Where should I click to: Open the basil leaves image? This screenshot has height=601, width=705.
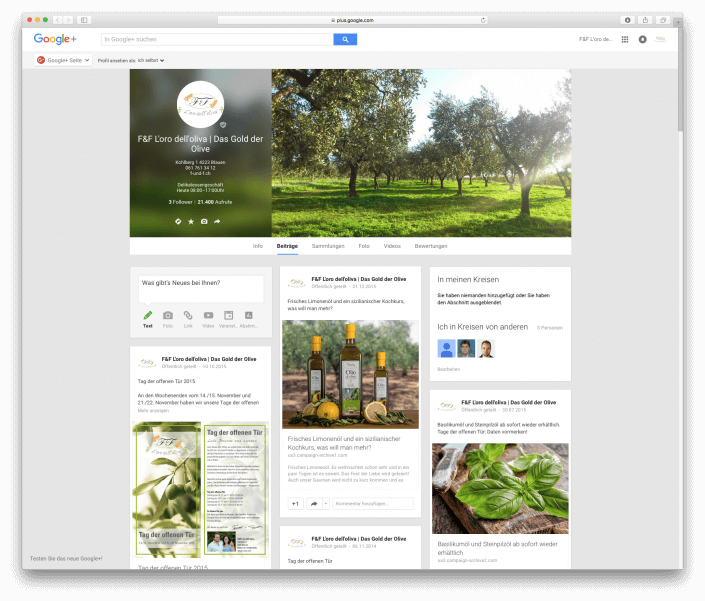tap(500, 489)
